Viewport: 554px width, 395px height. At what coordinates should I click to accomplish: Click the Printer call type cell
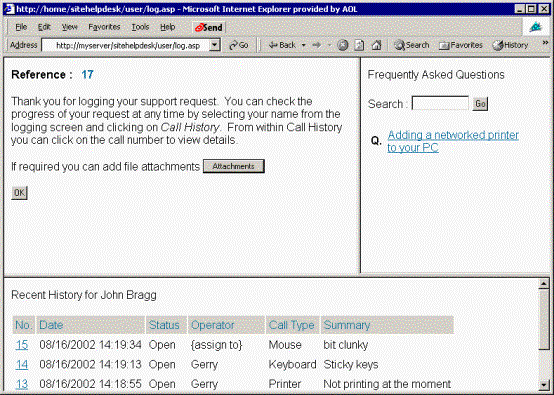(x=285, y=384)
